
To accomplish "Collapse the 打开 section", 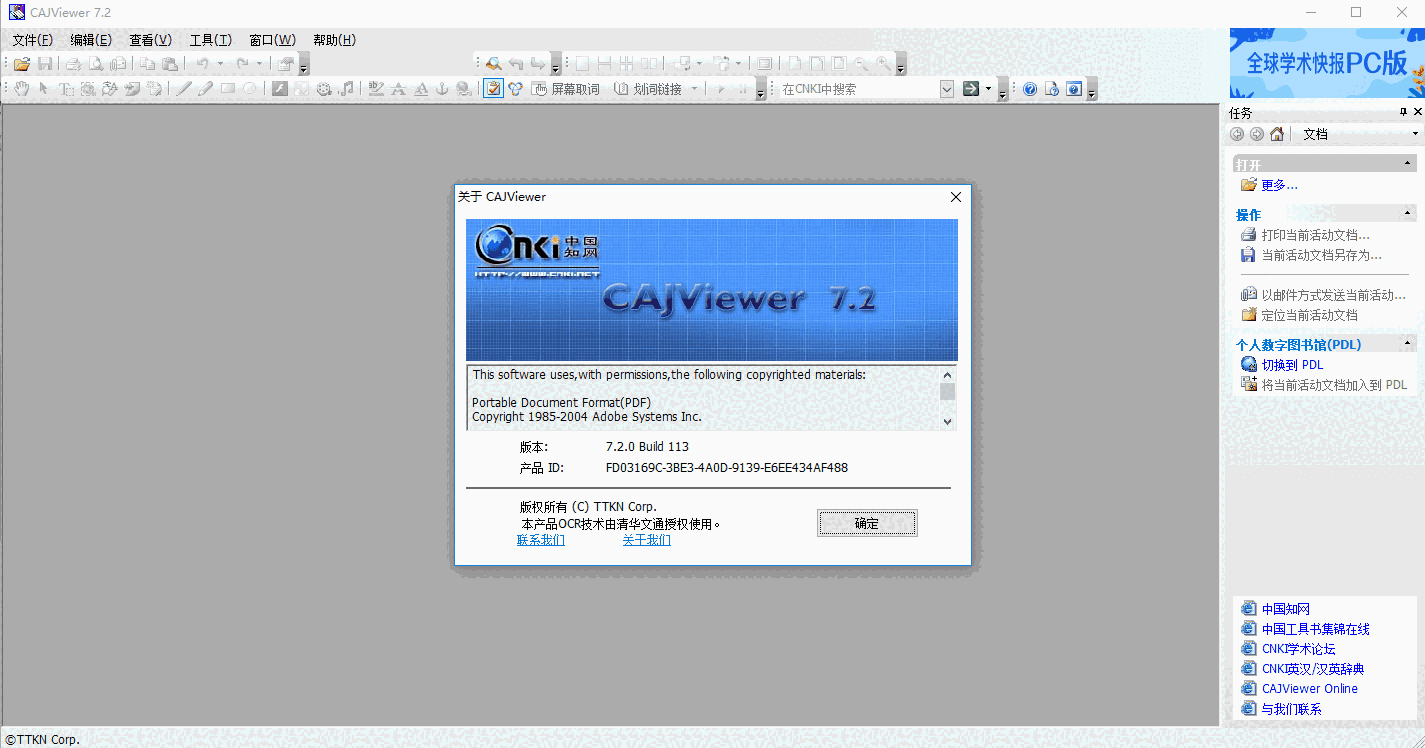I will [x=1408, y=163].
